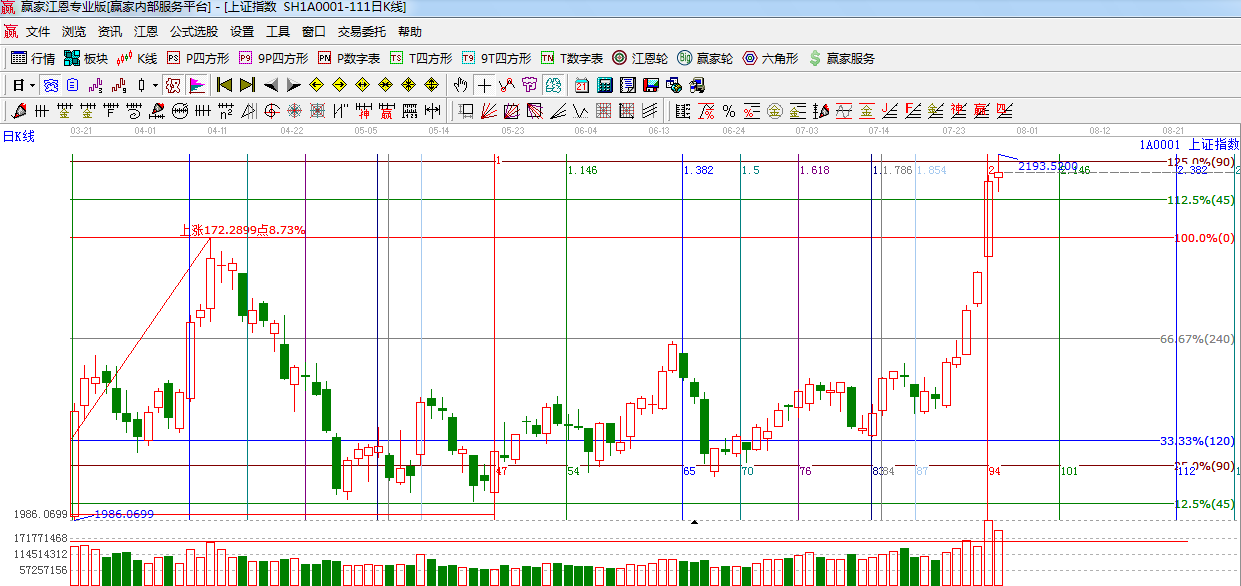The image size is (1241, 586).
Task: Toggle the colored flag toolbar button
Action: point(197,85)
